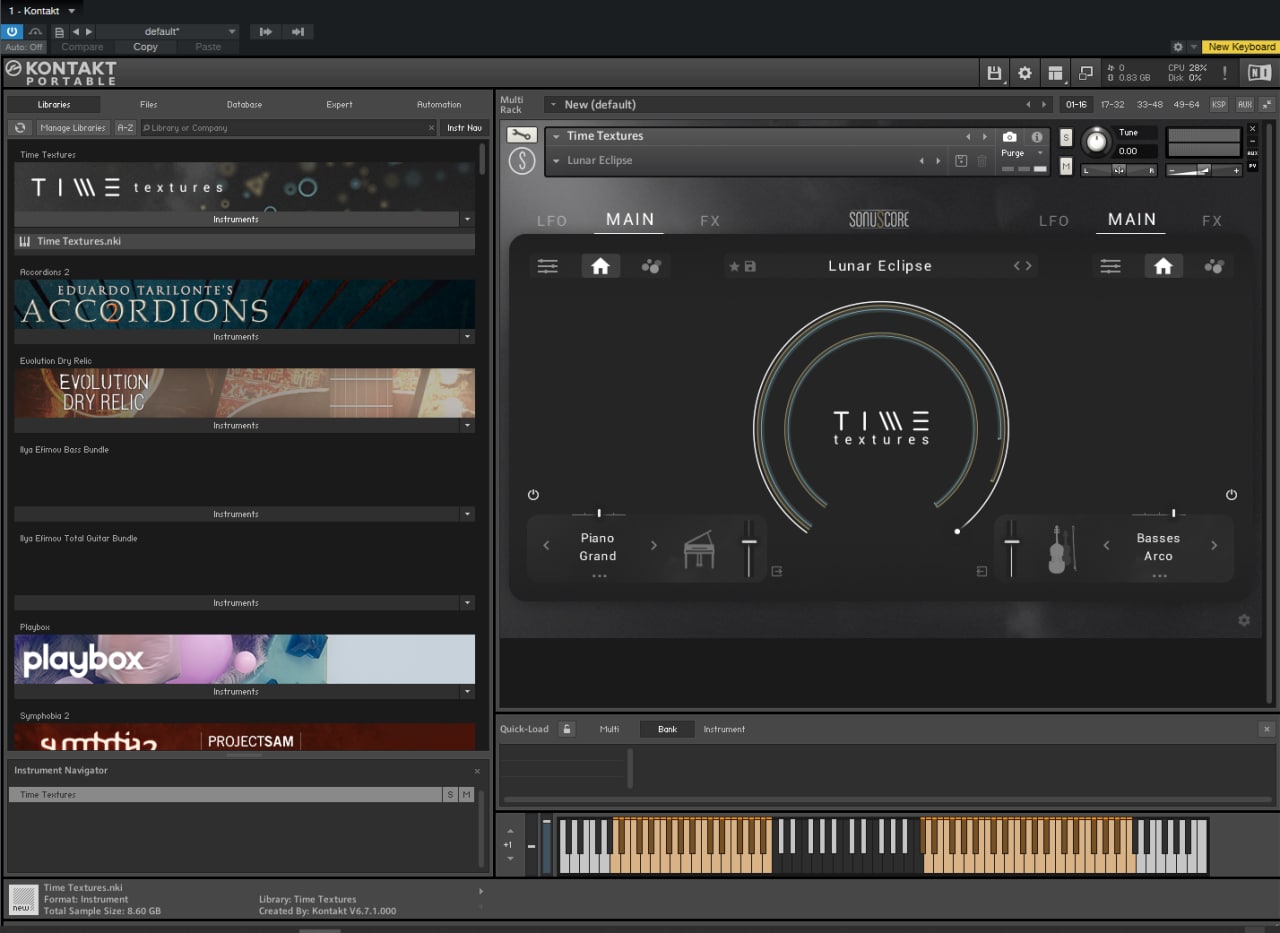Open Kontakt save menu floppy icon
The height and width of the screenshot is (933, 1280).
tap(994, 73)
